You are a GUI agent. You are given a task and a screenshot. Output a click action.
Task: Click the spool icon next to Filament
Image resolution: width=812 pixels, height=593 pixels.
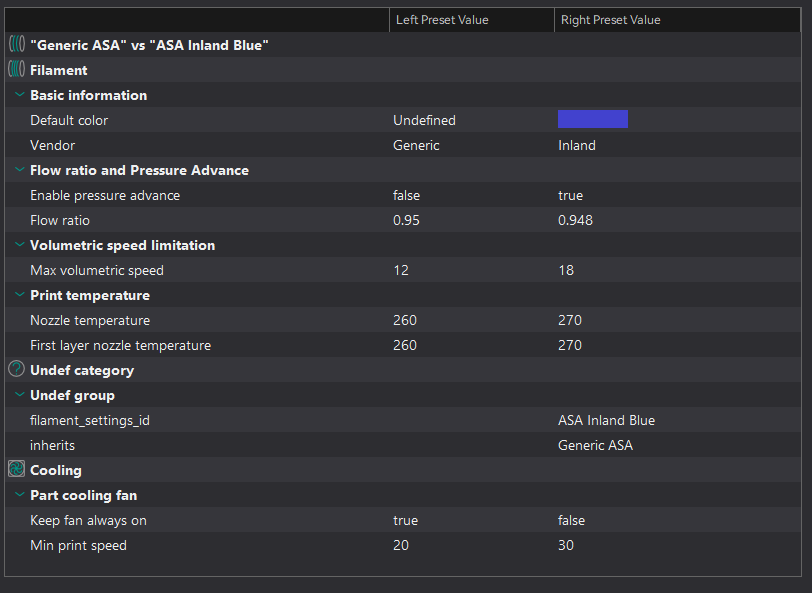[x=17, y=69]
